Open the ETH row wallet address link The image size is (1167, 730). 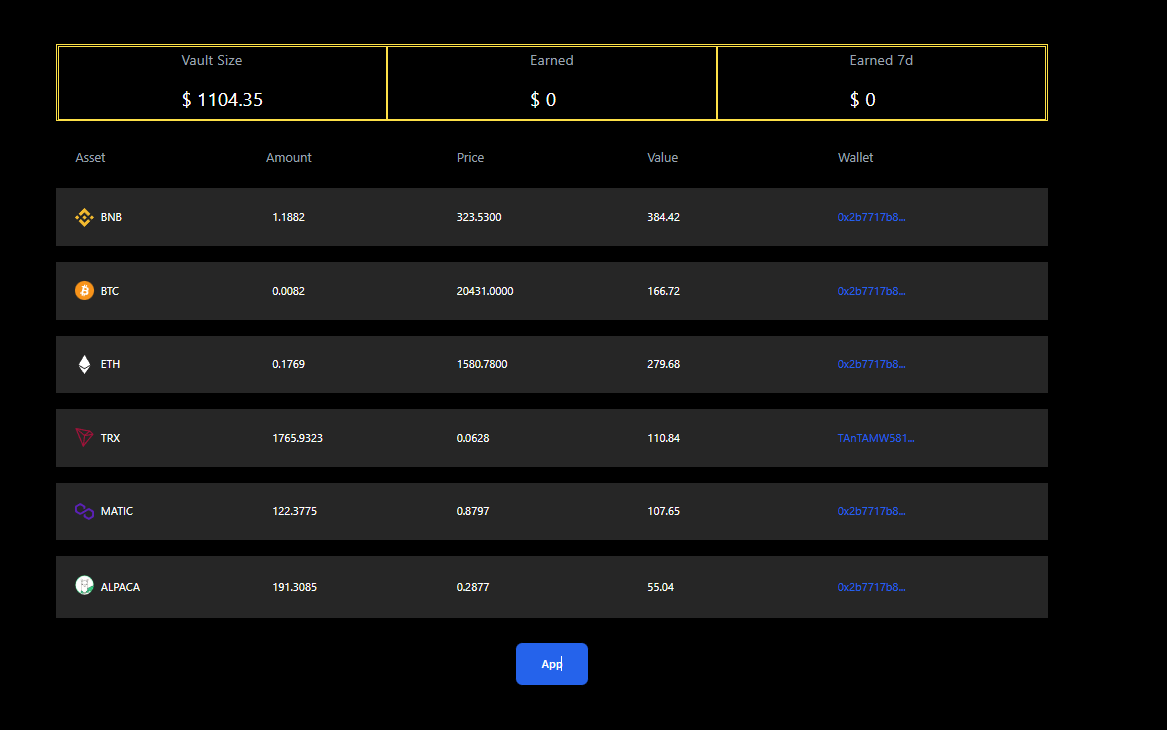[871, 364]
